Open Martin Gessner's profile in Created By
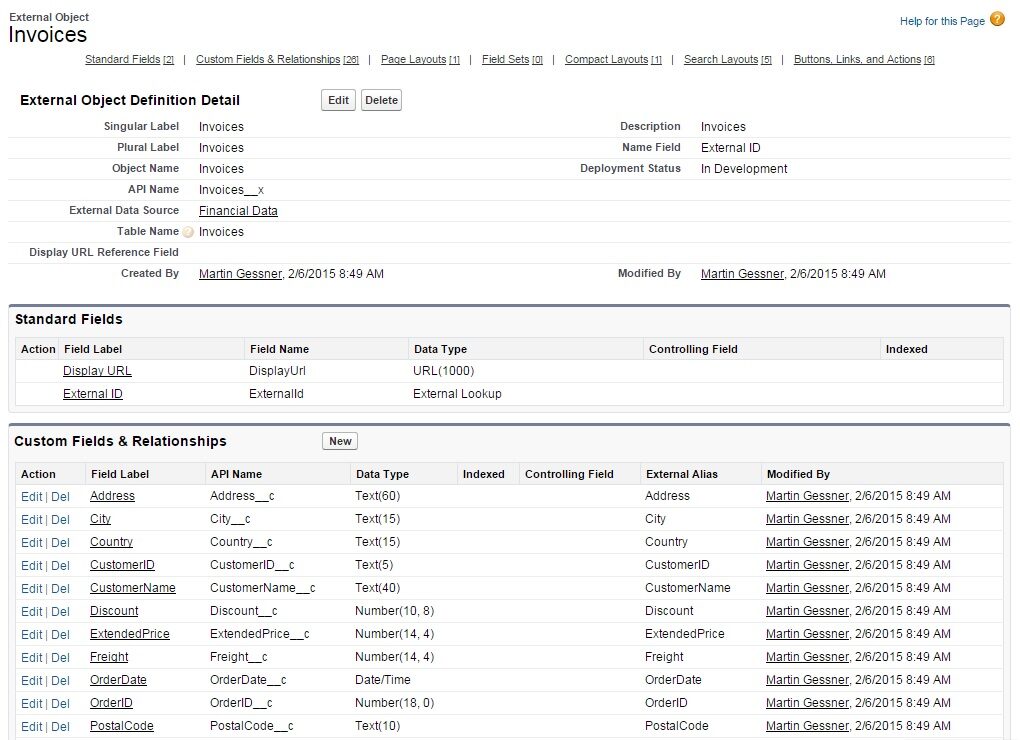 click(x=240, y=274)
